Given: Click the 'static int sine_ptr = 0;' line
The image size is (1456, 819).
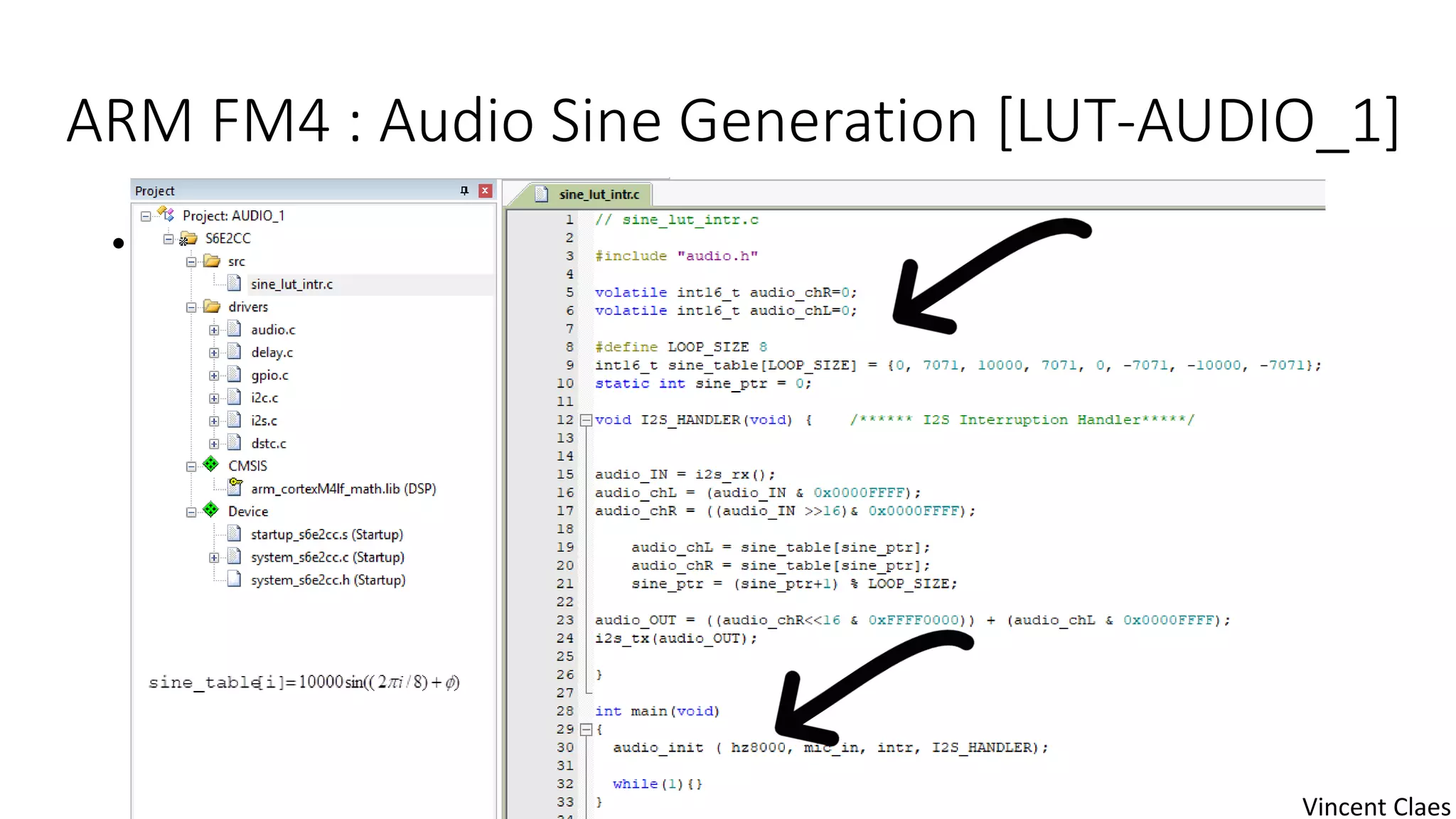Looking at the screenshot, I should (703, 383).
